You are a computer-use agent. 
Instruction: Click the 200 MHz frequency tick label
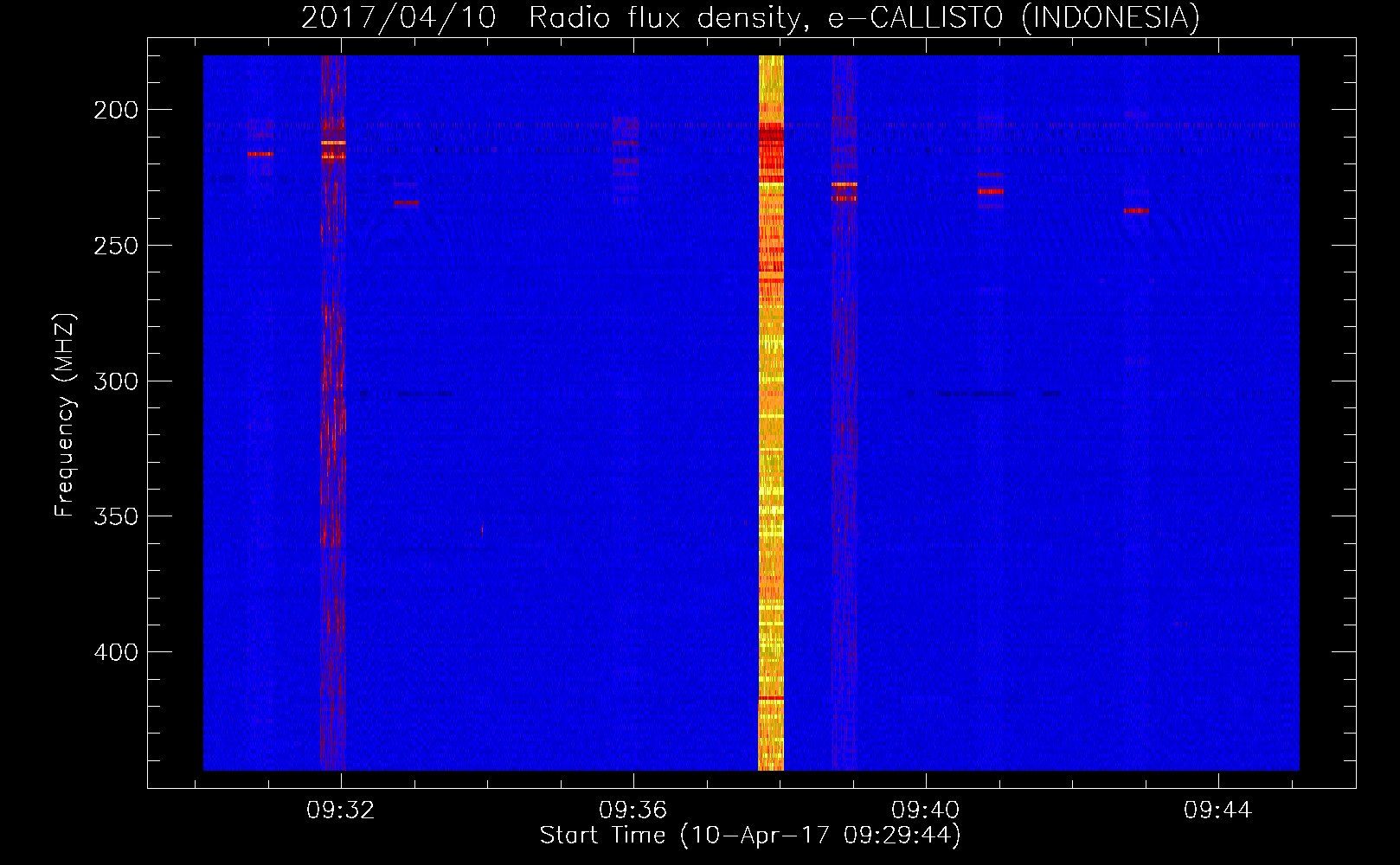(116, 110)
